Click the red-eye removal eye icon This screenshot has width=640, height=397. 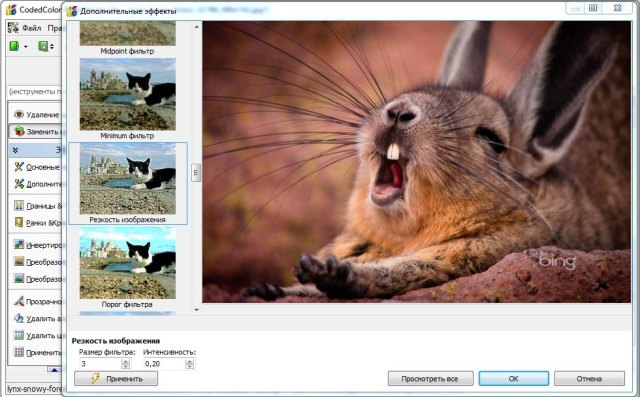19,114
